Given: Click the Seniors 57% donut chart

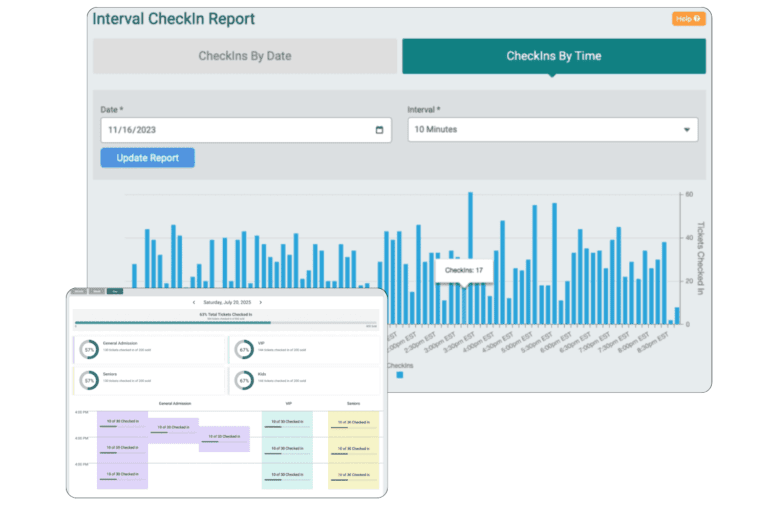Looking at the screenshot, I should [89, 381].
